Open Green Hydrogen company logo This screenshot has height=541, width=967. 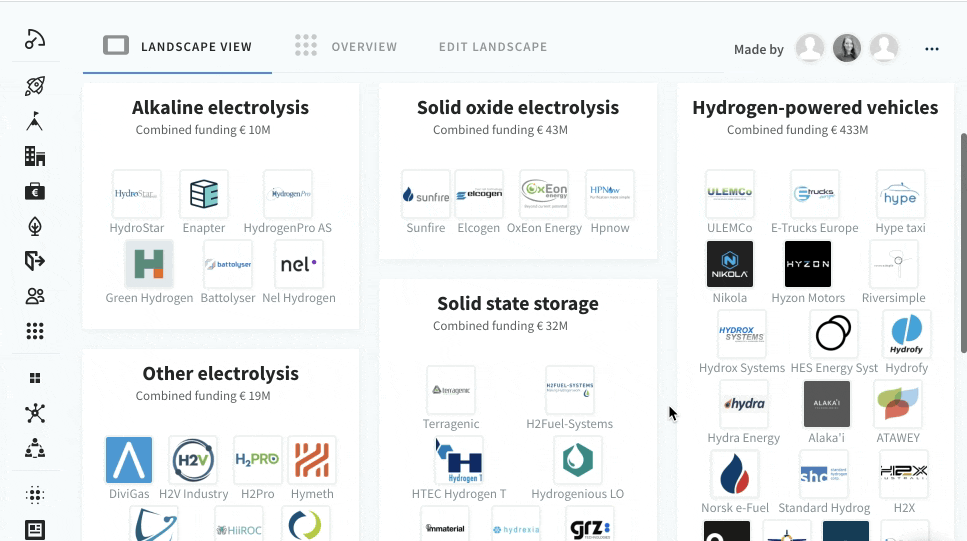(149, 264)
